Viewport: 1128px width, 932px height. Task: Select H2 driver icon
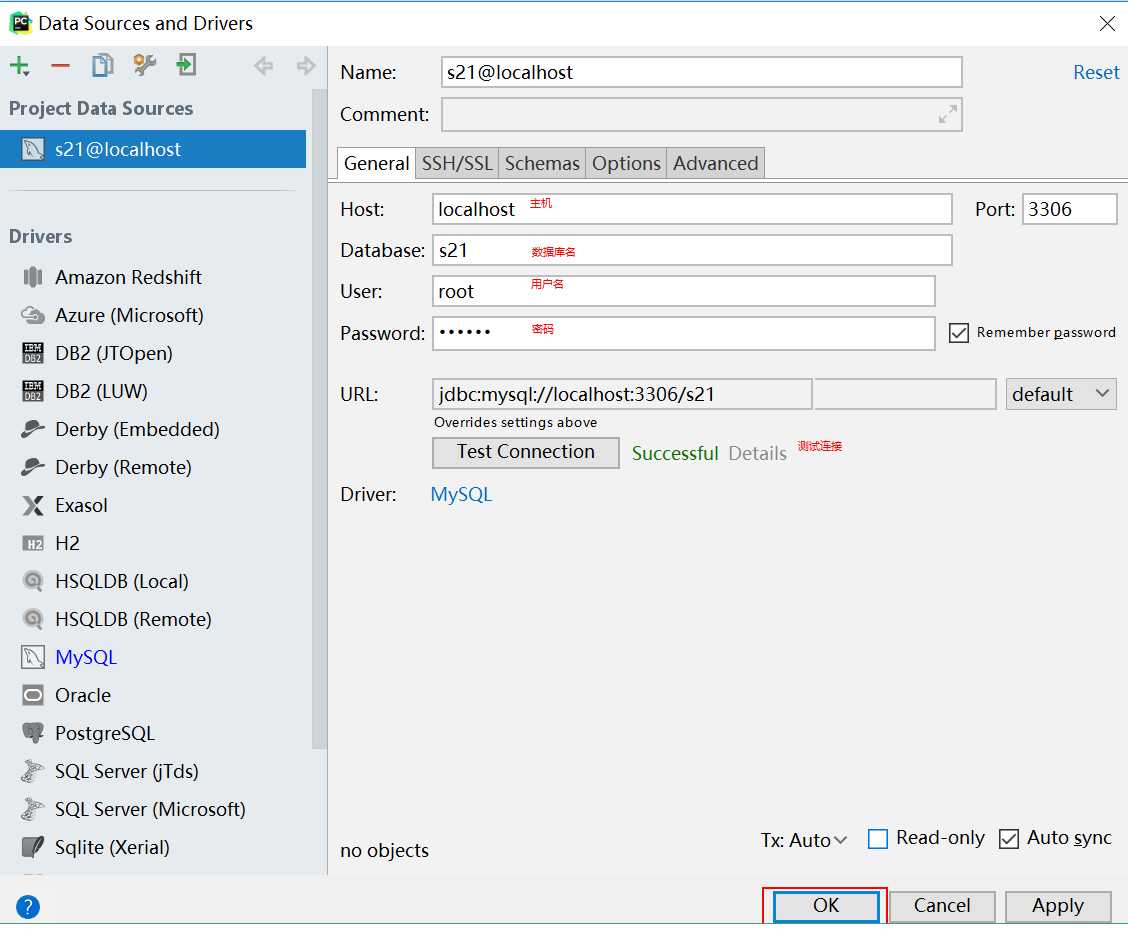(33, 544)
